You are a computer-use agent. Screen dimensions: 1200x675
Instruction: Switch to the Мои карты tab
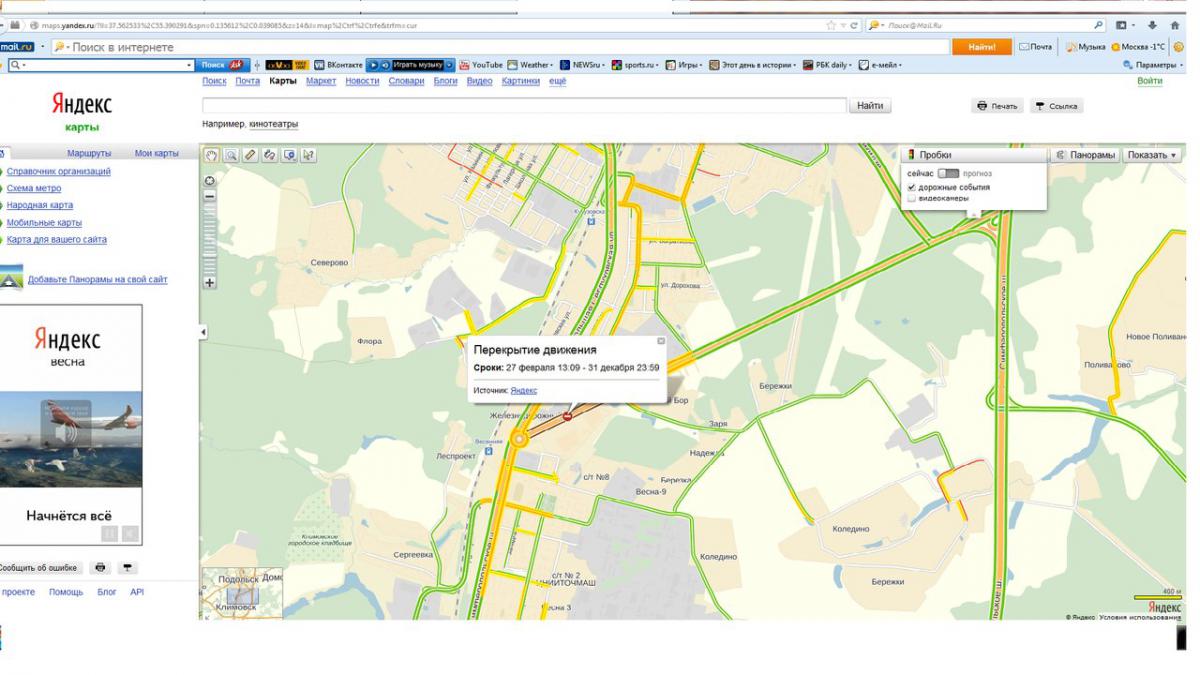tap(156, 153)
